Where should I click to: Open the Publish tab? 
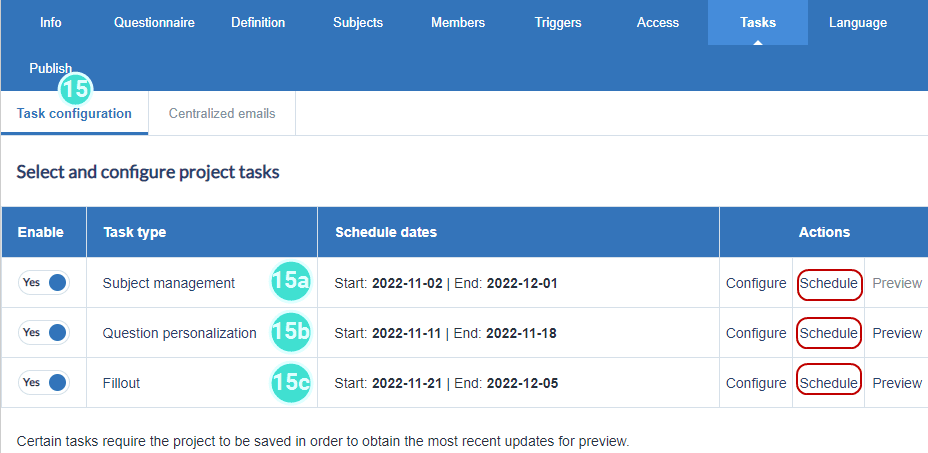(x=50, y=68)
